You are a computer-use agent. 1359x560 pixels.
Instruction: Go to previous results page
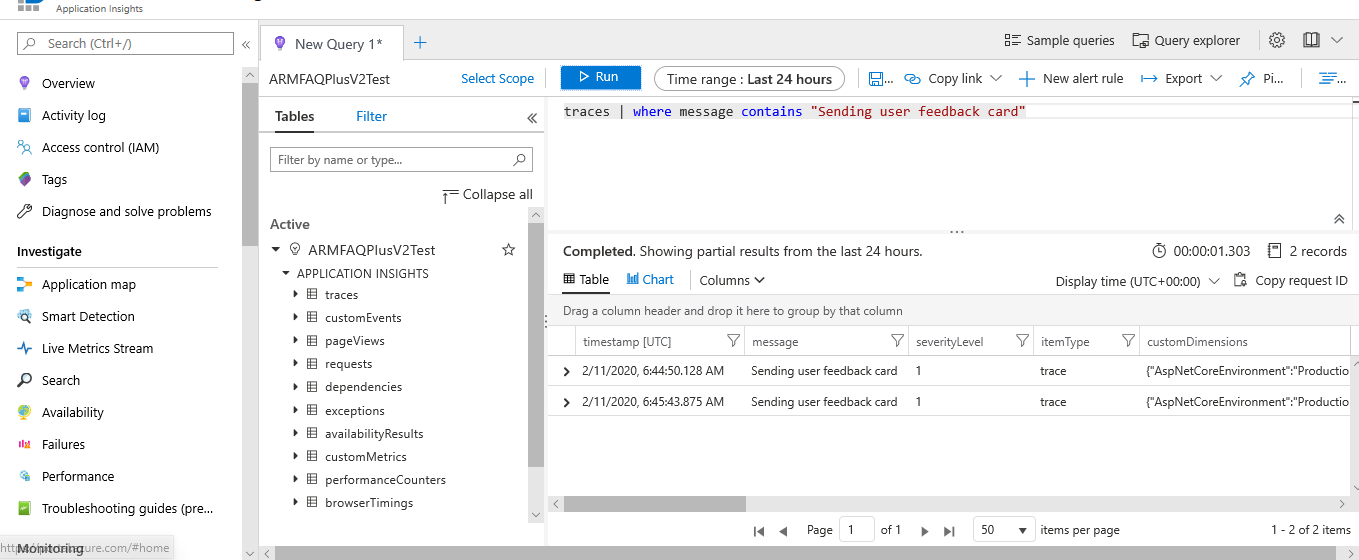click(783, 531)
